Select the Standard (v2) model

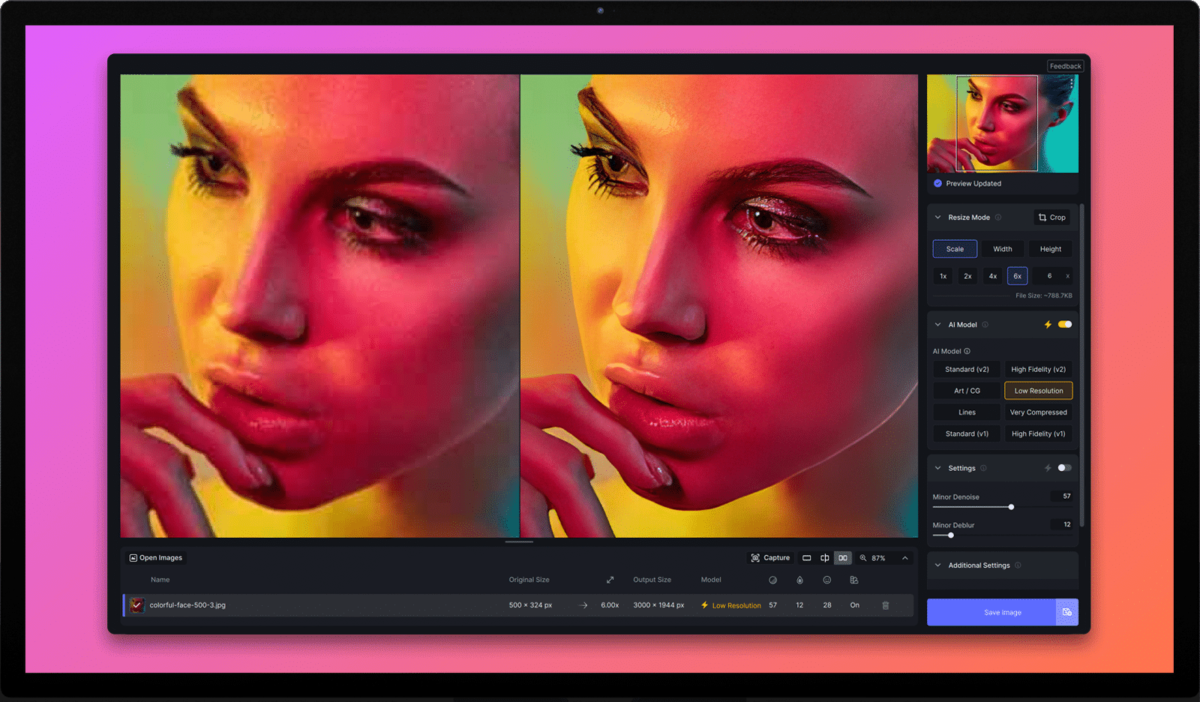point(967,370)
